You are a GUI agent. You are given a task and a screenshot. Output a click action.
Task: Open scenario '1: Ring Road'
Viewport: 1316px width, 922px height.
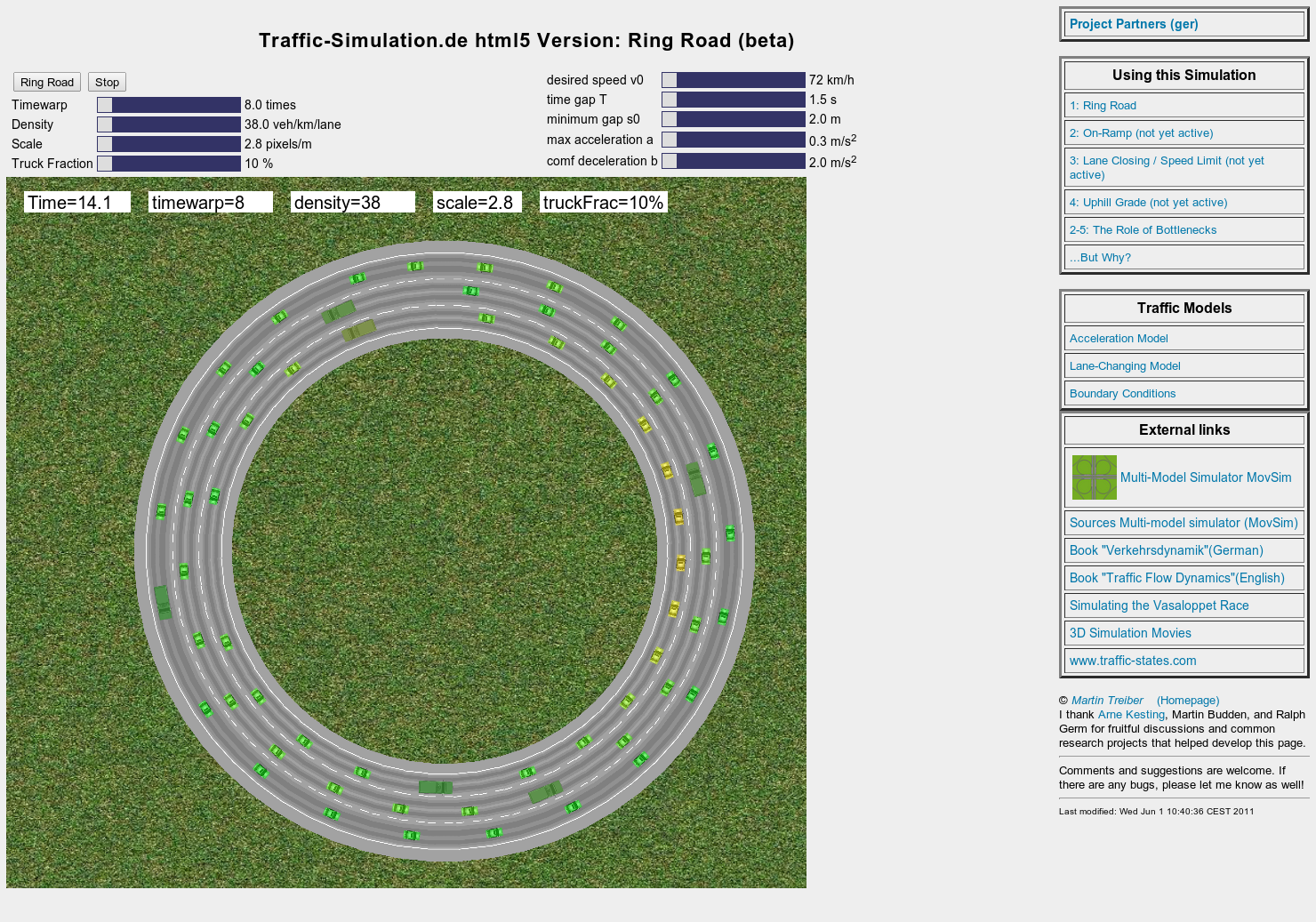pyautogui.click(x=1103, y=105)
